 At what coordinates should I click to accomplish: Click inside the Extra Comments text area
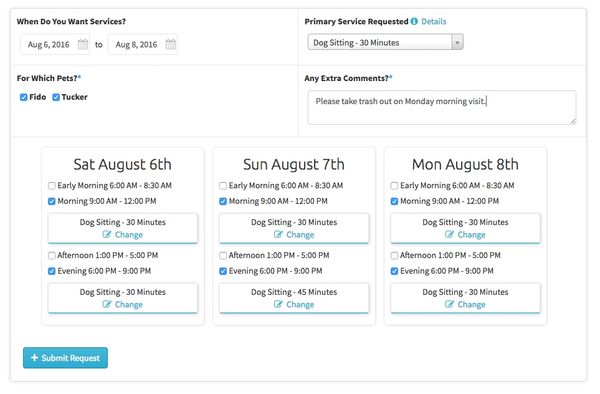[442, 107]
